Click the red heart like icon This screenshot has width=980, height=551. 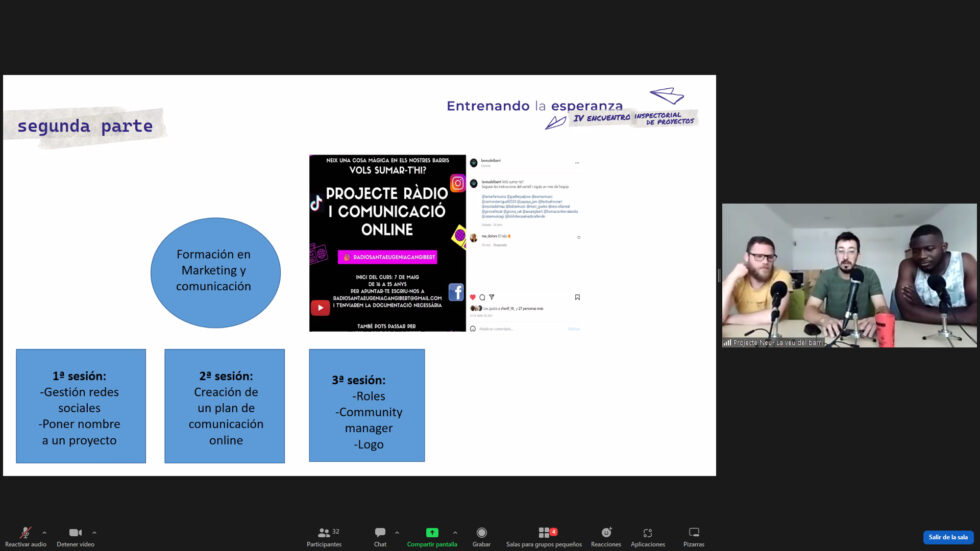pos(473,297)
